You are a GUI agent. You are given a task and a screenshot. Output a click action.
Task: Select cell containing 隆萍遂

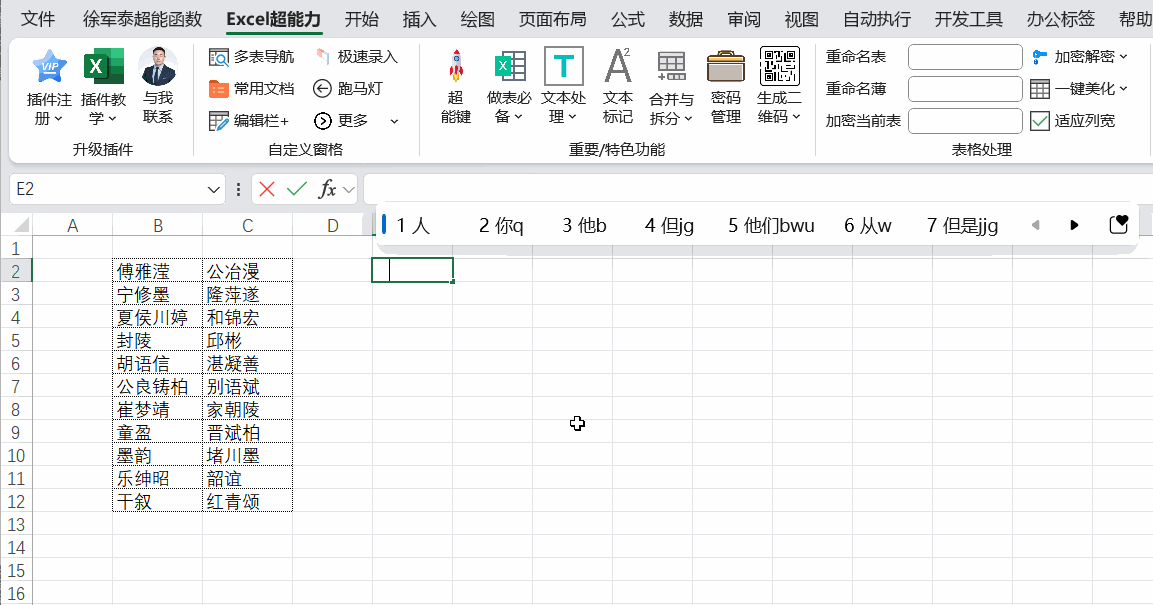[247, 295]
